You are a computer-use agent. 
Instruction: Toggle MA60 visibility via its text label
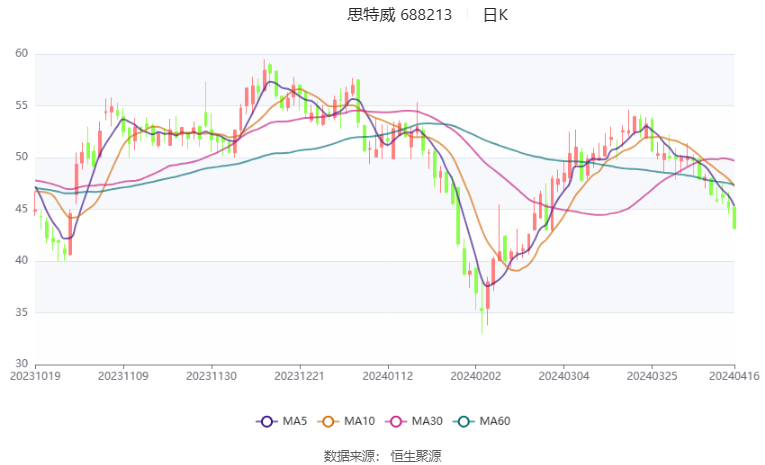coord(494,422)
